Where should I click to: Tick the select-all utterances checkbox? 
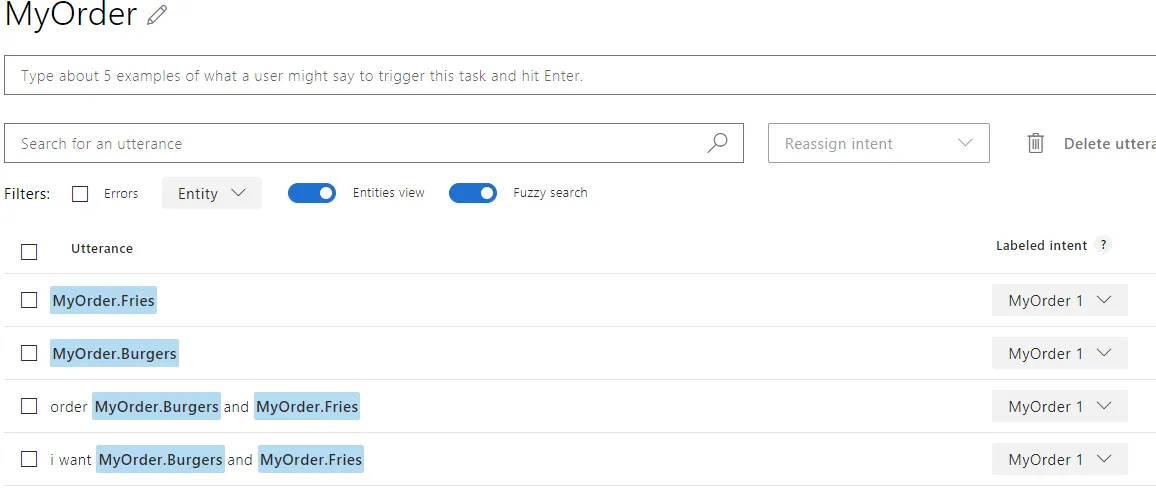pos(29,251)
